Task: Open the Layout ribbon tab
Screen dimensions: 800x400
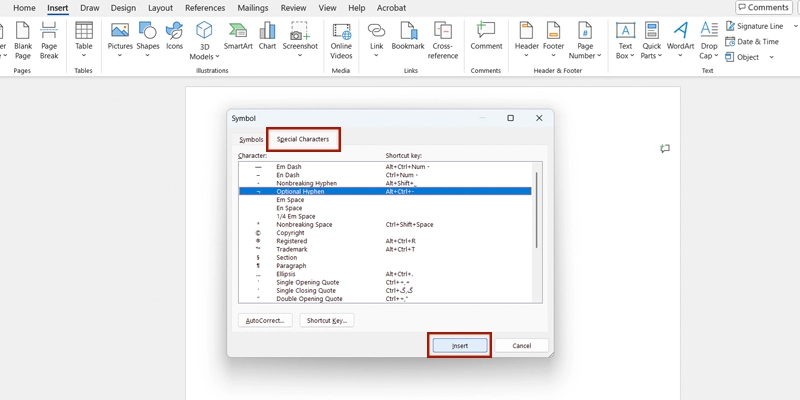Action: point(160,8)
